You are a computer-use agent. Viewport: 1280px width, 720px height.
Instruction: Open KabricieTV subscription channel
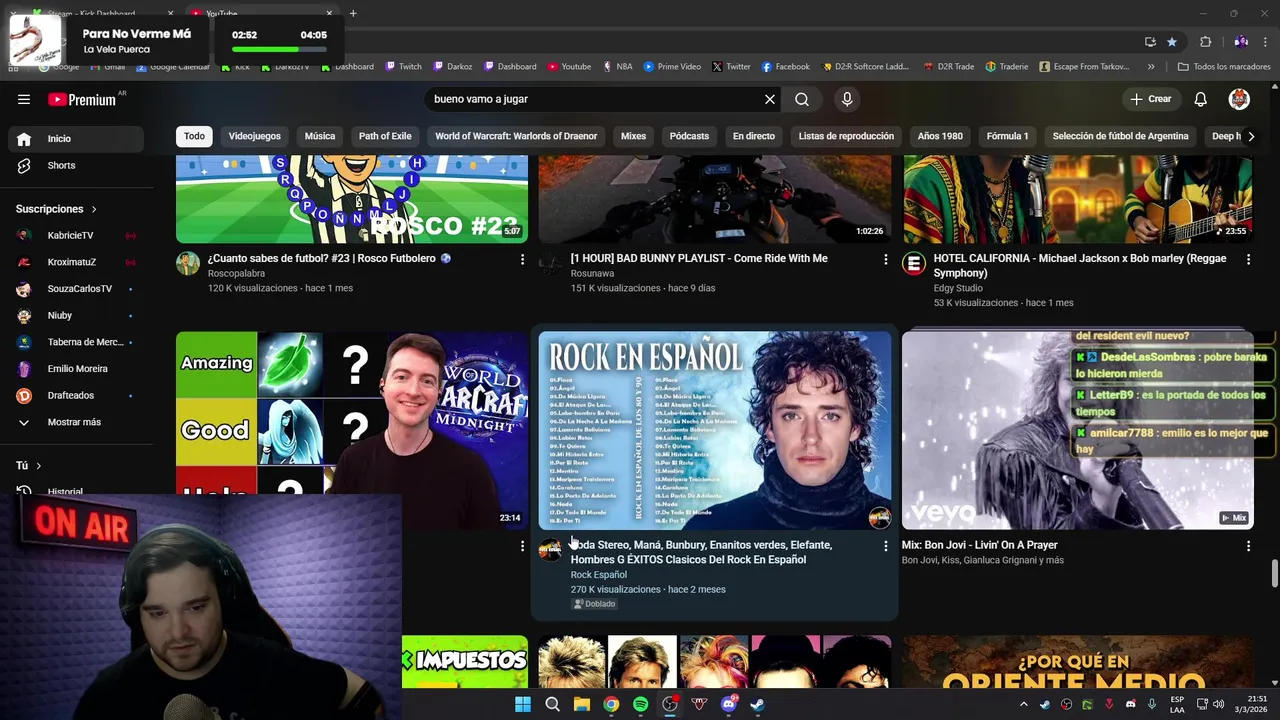point(76,235)
